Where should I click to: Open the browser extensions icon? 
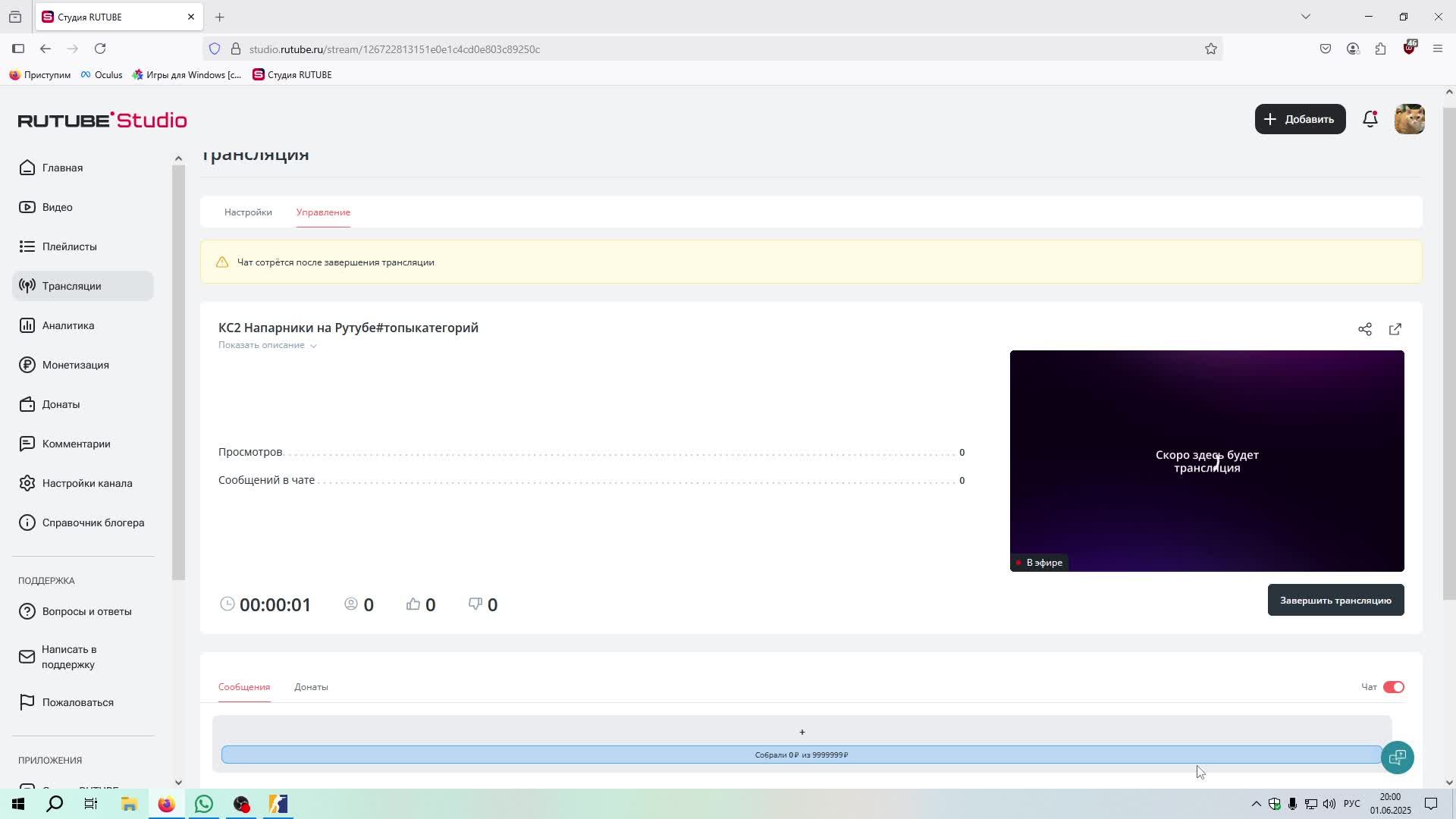pyautogui.click(x=1381, y=49)
